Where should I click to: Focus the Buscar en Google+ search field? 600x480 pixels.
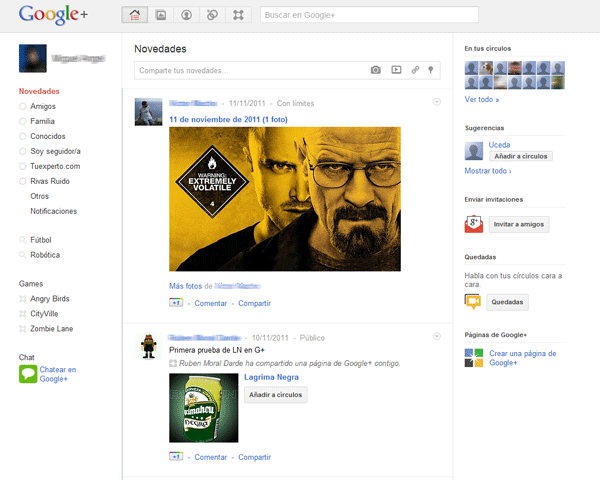click(x=369, y=15)
